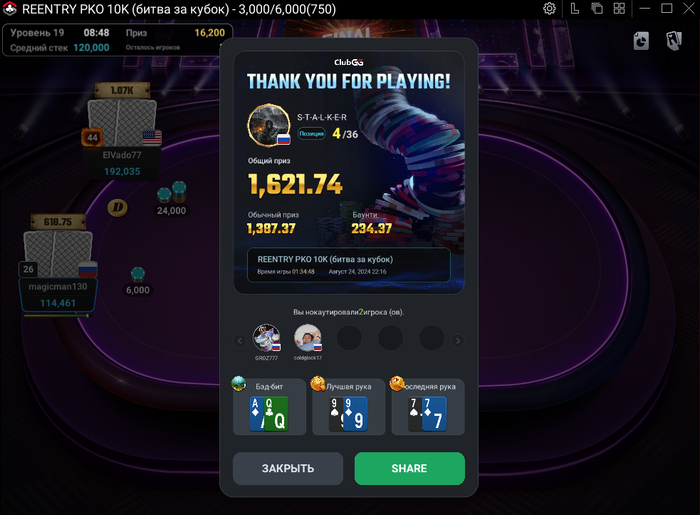Close the results dialog with ЗАКРЫТЬ
The width and height of the screenshot is (700, 515).
(288, 468)
